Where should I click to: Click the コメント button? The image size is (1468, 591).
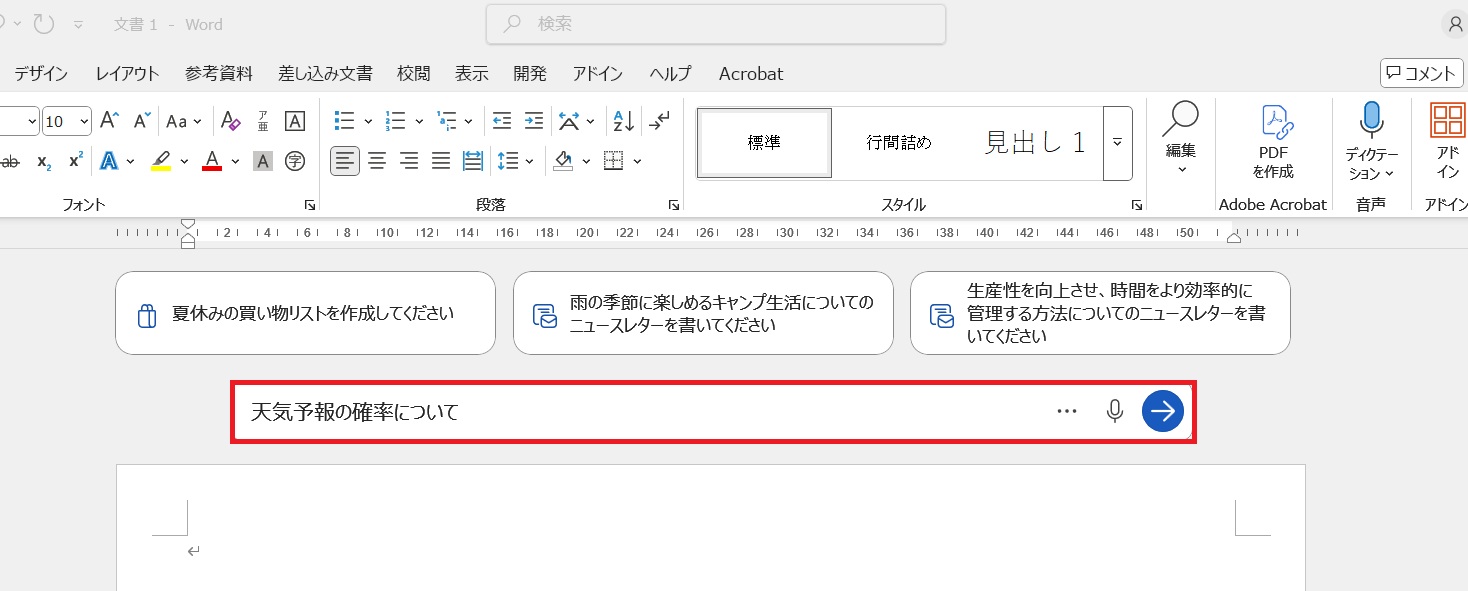point(1421,73)
